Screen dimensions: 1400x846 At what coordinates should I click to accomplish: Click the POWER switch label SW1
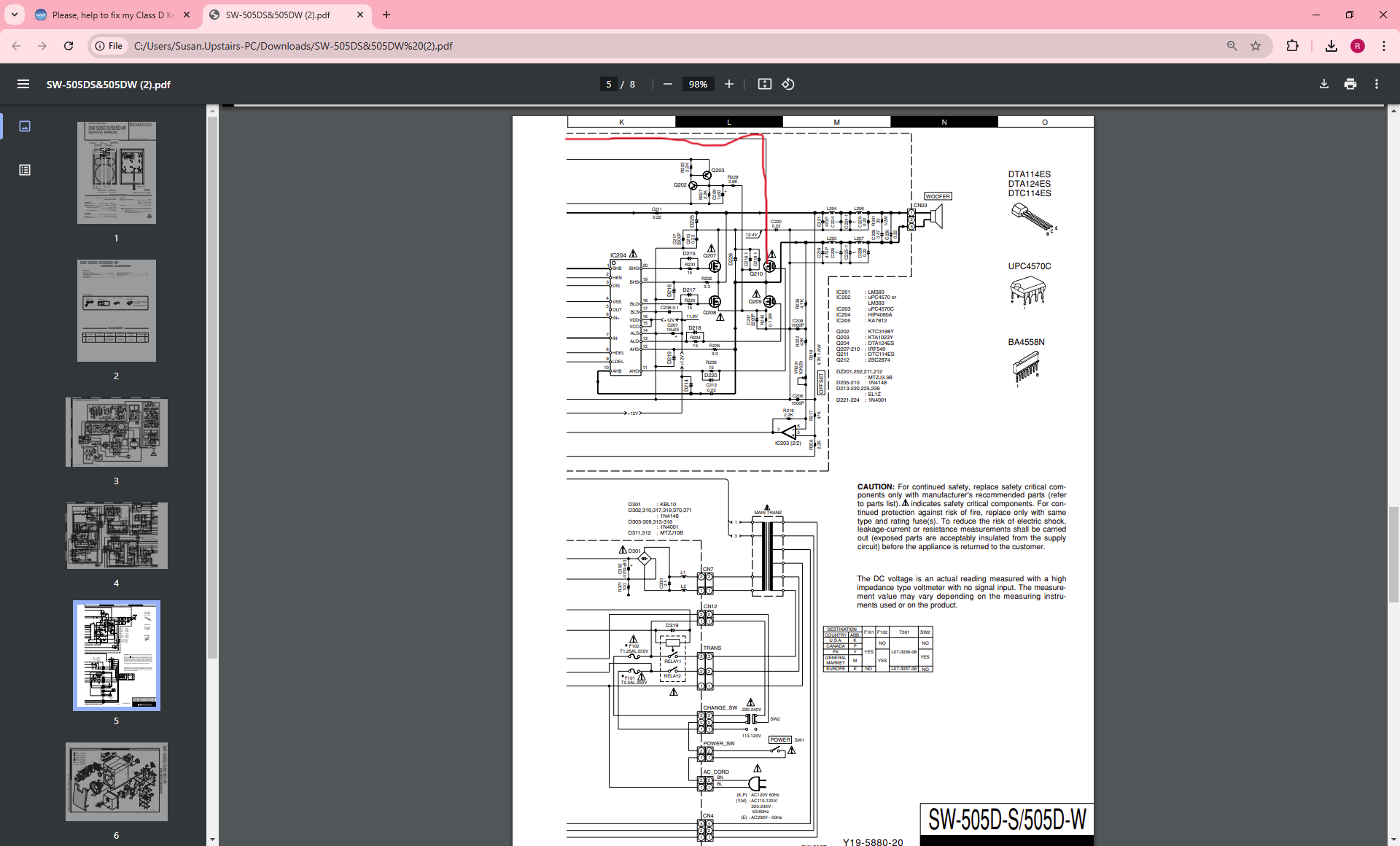pos(780,740)
